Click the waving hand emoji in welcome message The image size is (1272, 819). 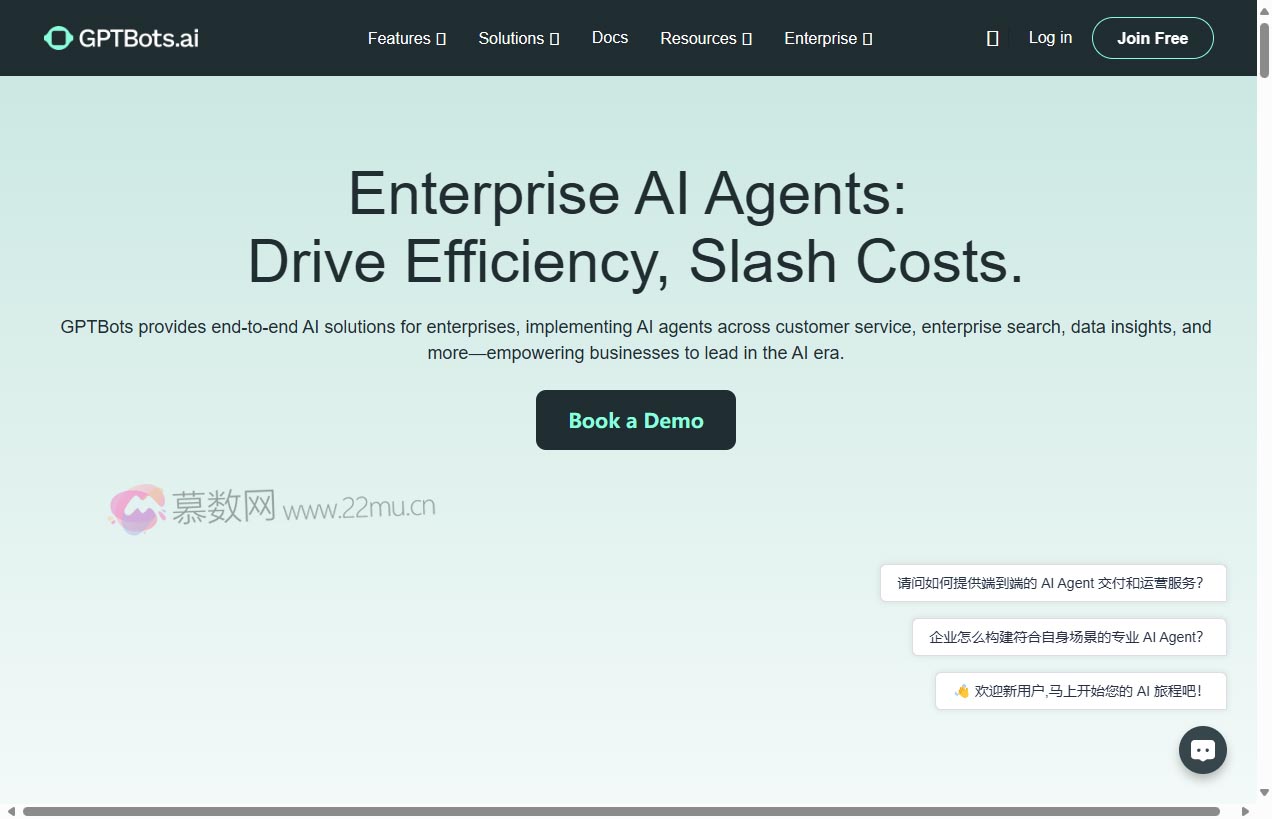(x=961, y=690)
